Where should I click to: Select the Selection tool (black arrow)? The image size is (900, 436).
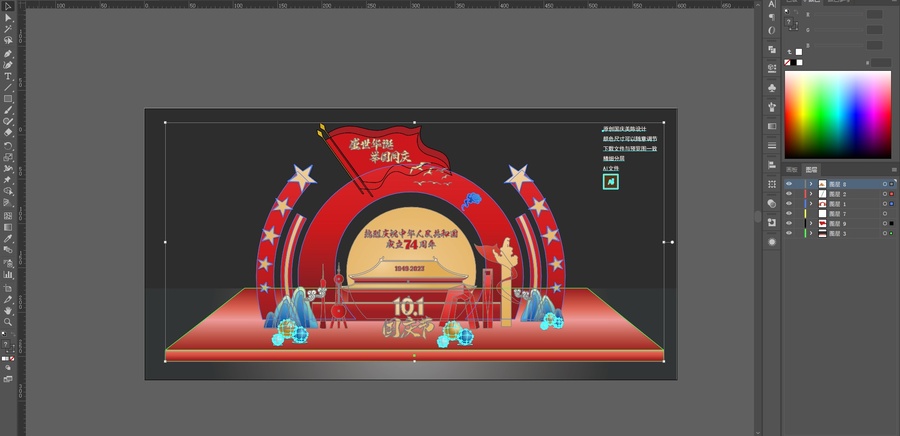coord(8,6)
